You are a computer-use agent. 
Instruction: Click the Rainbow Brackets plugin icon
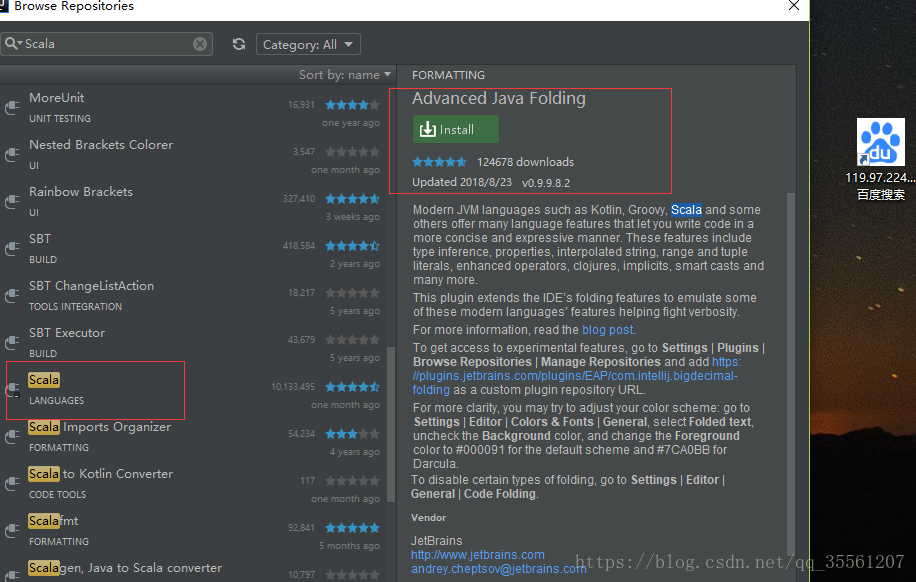[x=12, y=202]
